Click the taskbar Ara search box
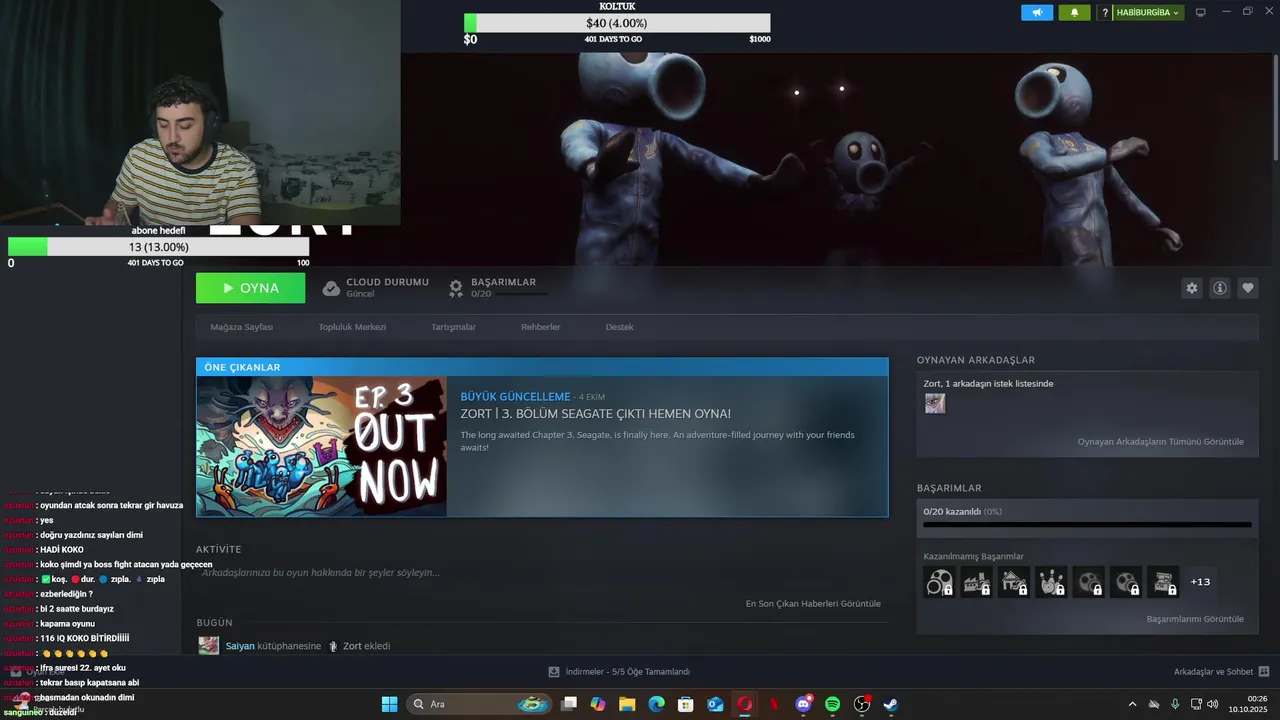This screenshot has width=1280, height=720. coord(480,704)
